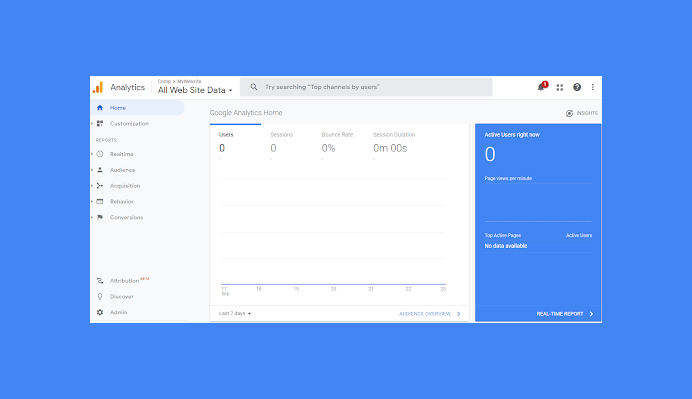Open the Audience Overview link
This screenshot has height=399, width=692.
click(x=425, y=314)
